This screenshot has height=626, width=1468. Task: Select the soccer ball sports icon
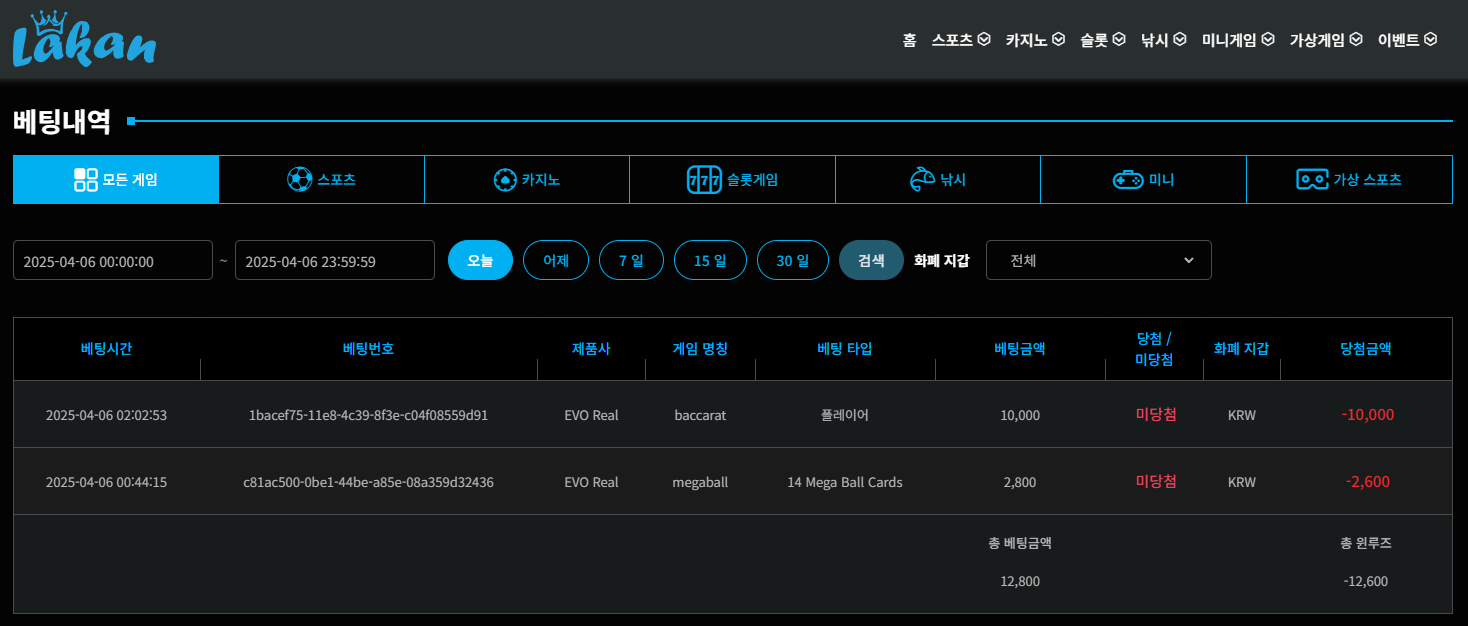tap(299, 180)
